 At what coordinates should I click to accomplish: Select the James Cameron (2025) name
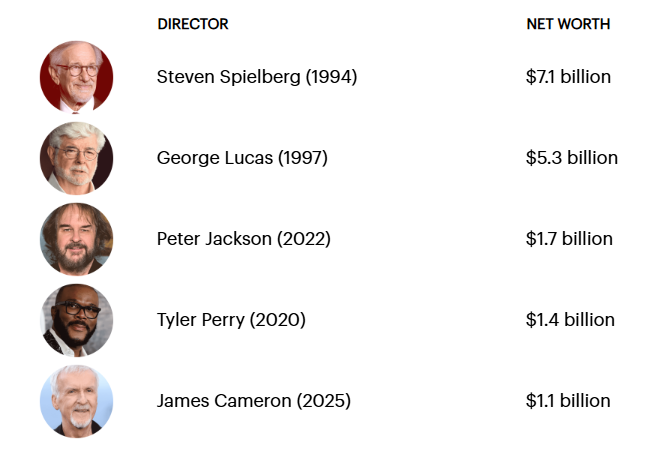[254, 401]
